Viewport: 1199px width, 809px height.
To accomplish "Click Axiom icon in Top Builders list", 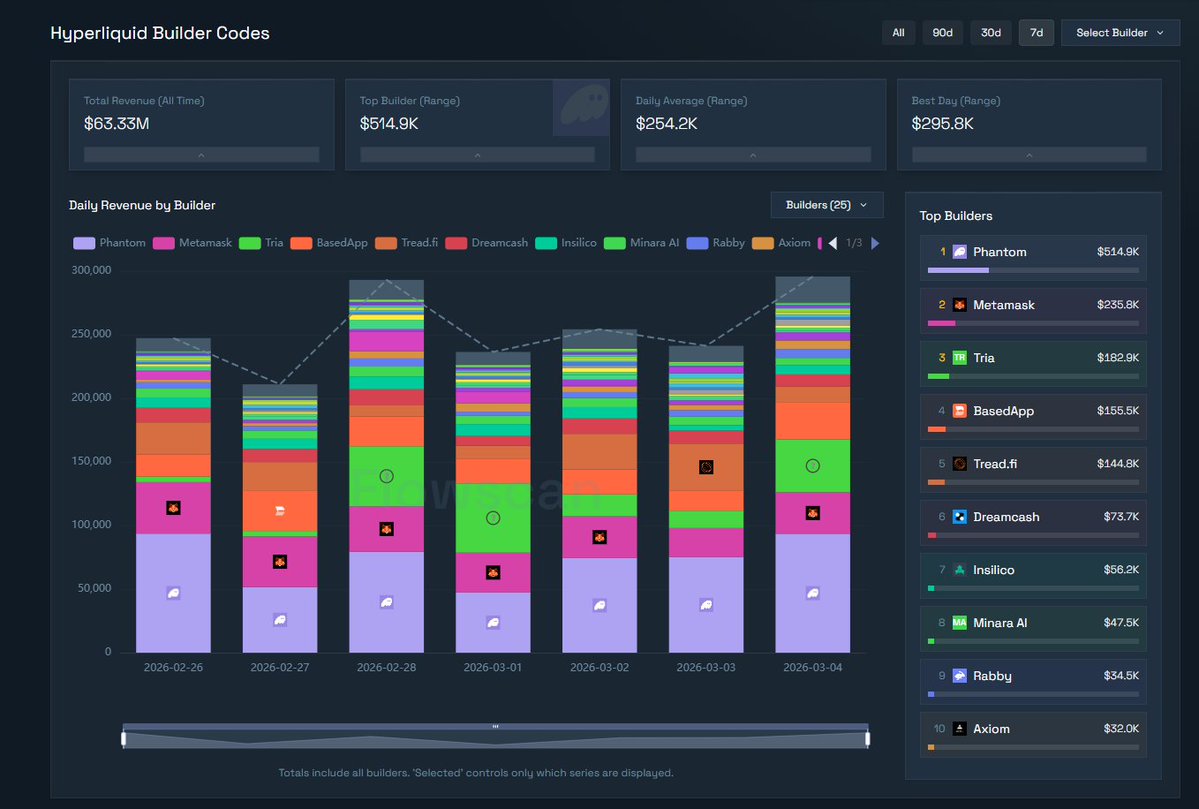I will coord(959,729).
